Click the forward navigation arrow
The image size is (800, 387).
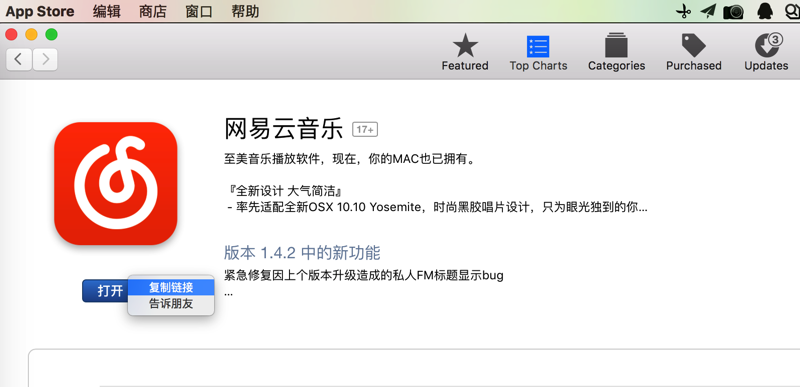tap(45, 60)
